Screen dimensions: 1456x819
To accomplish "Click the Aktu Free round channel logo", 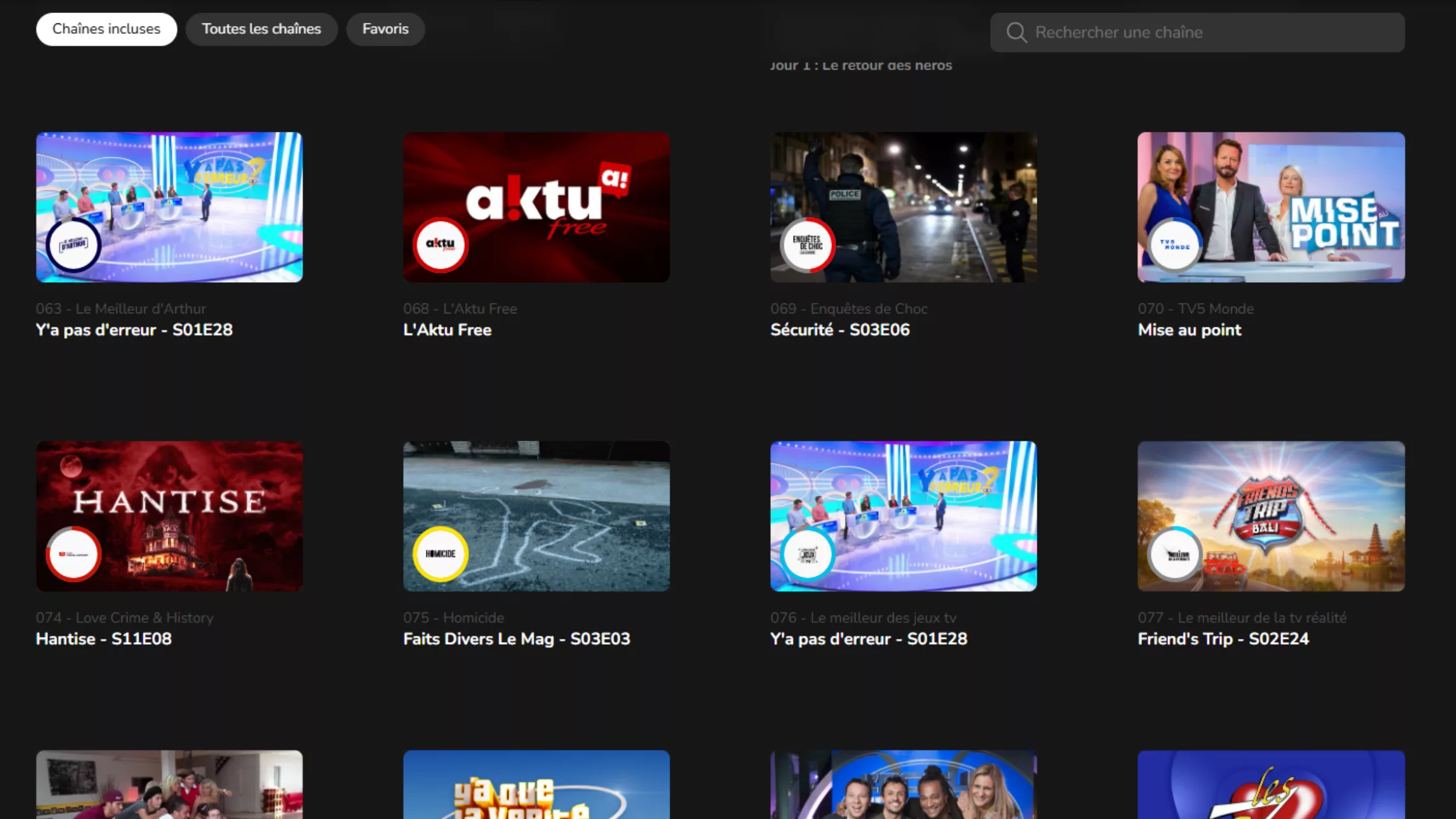I will (440, 245).
